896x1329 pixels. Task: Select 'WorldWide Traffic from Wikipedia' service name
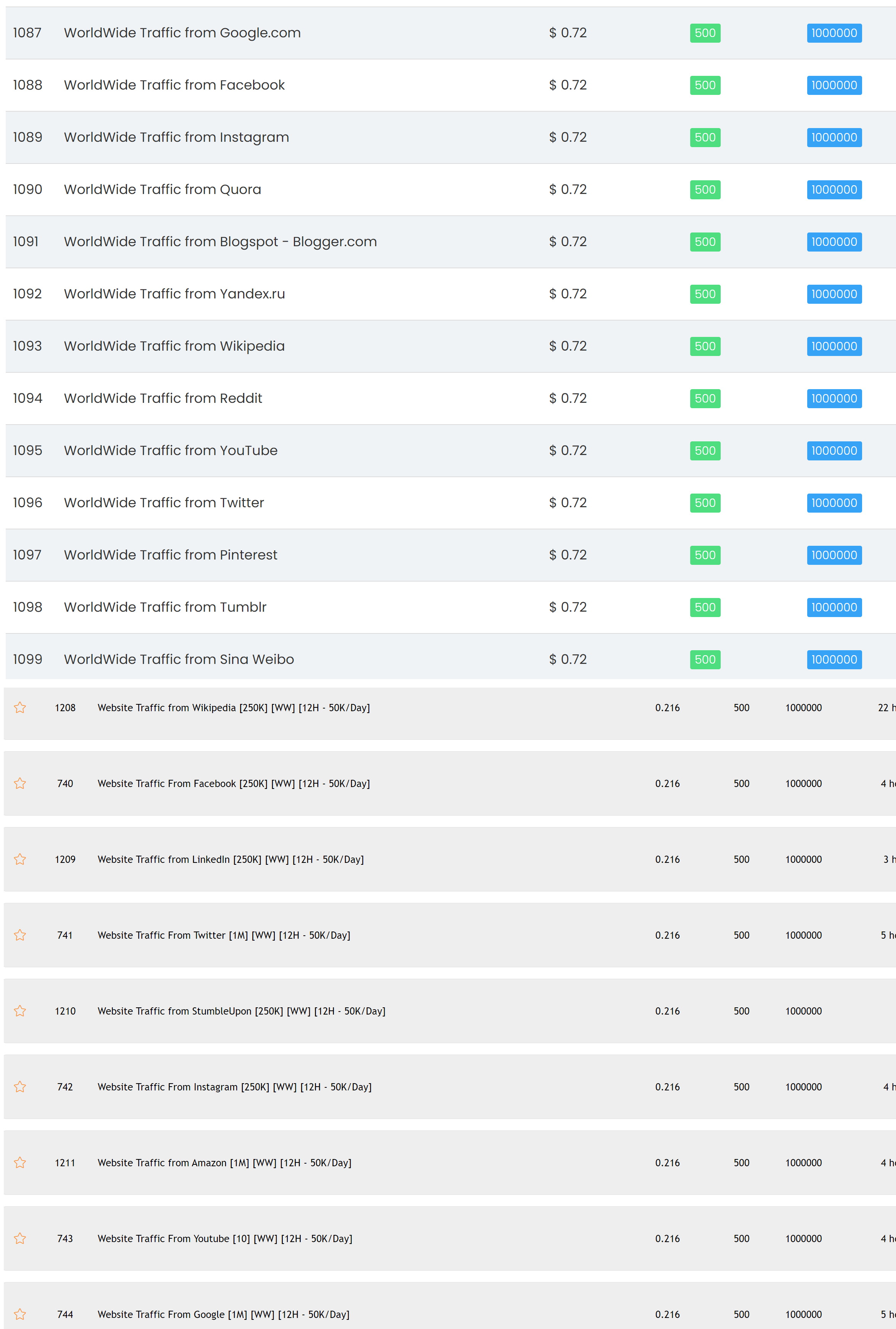[174, 346]
